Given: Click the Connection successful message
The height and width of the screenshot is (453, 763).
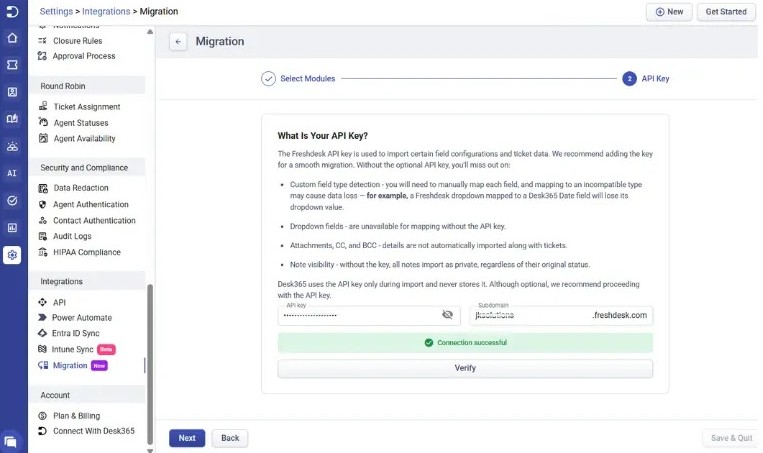Looking at the screenshot, I should pos(465,343).
